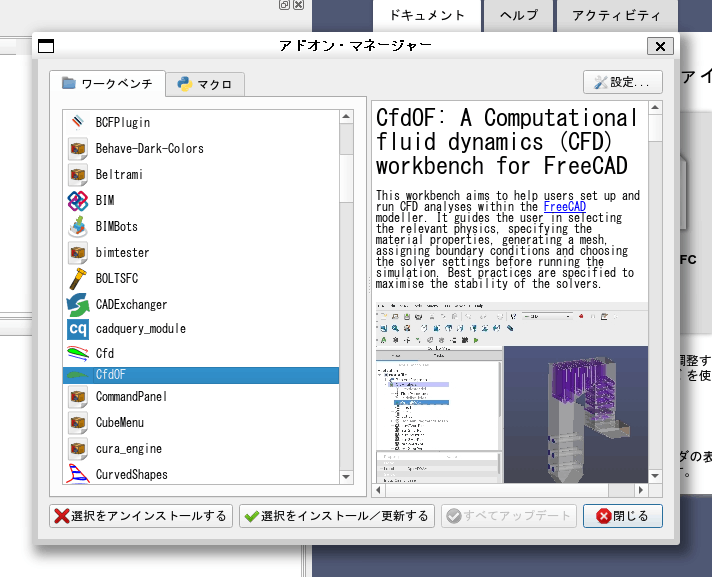Select cadquery_module entry

201,329
